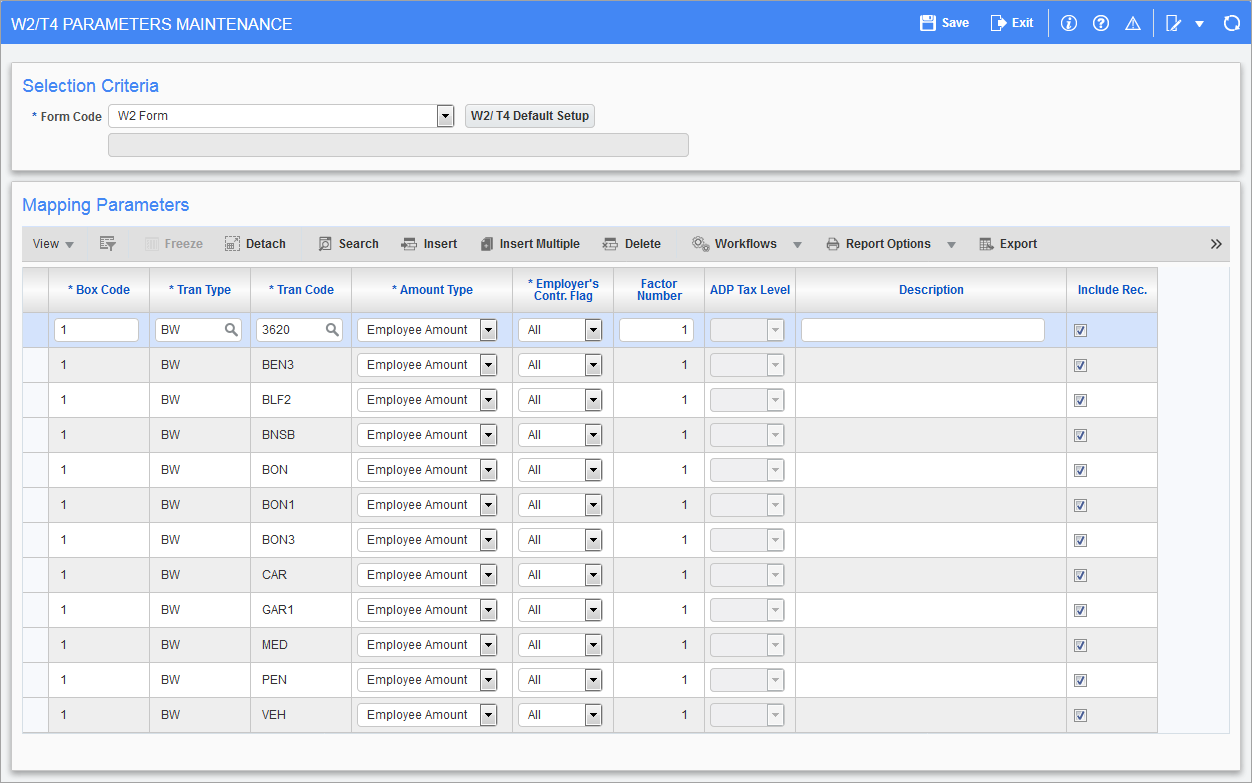Sort by the Box Code column header

(99, 290)
